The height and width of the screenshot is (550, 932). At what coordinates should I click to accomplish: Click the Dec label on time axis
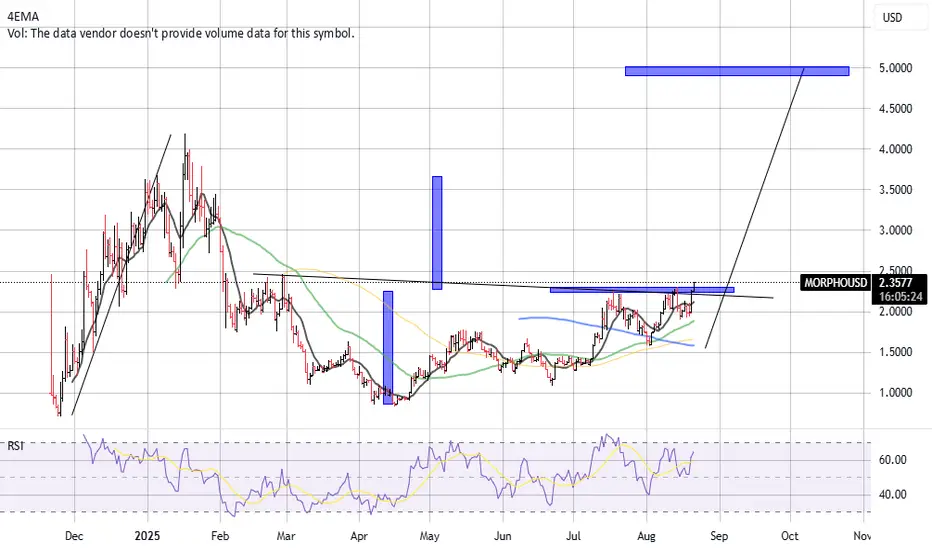coord(74,536)
